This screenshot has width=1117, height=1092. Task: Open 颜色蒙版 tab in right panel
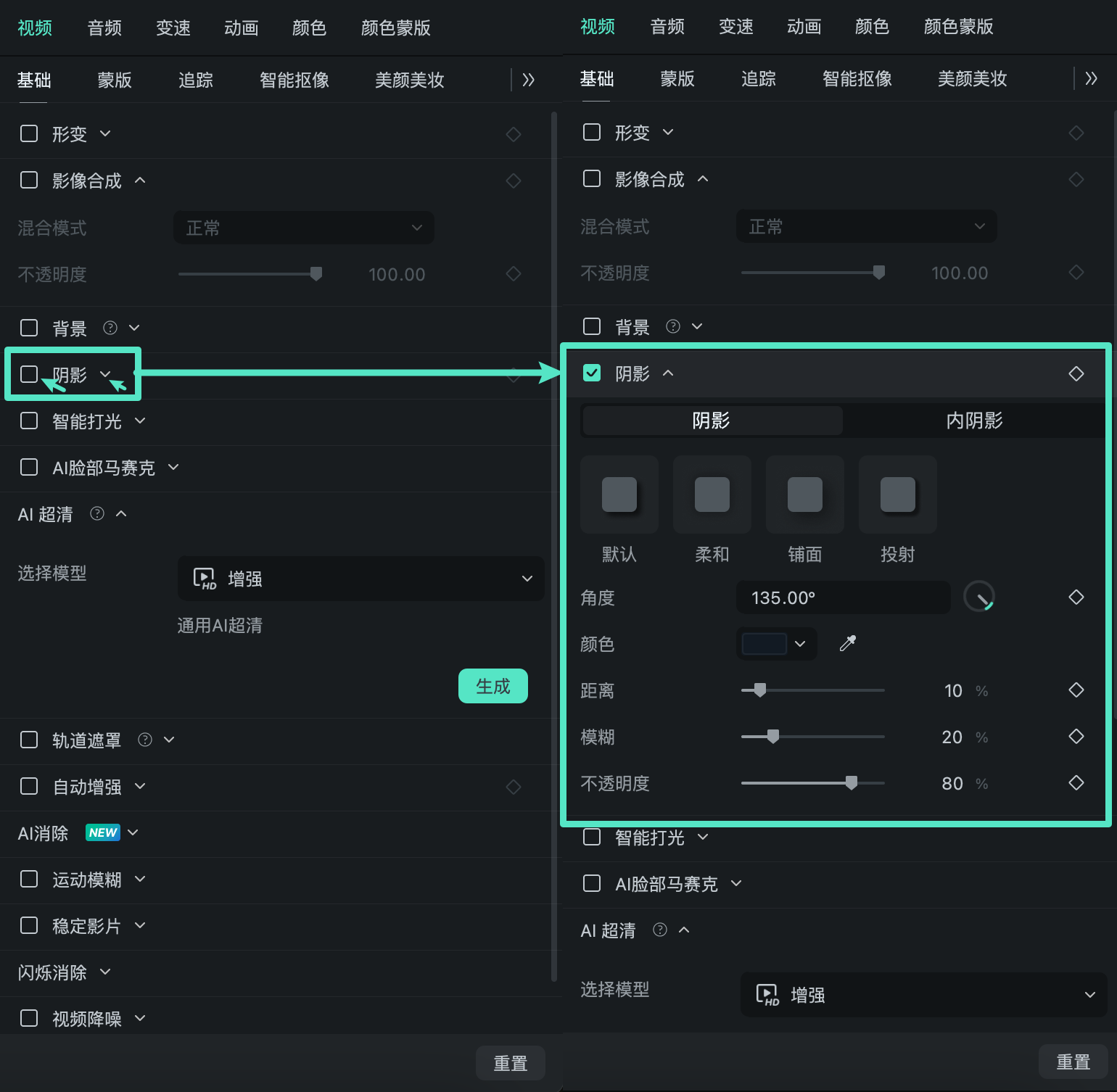(958, 26)
